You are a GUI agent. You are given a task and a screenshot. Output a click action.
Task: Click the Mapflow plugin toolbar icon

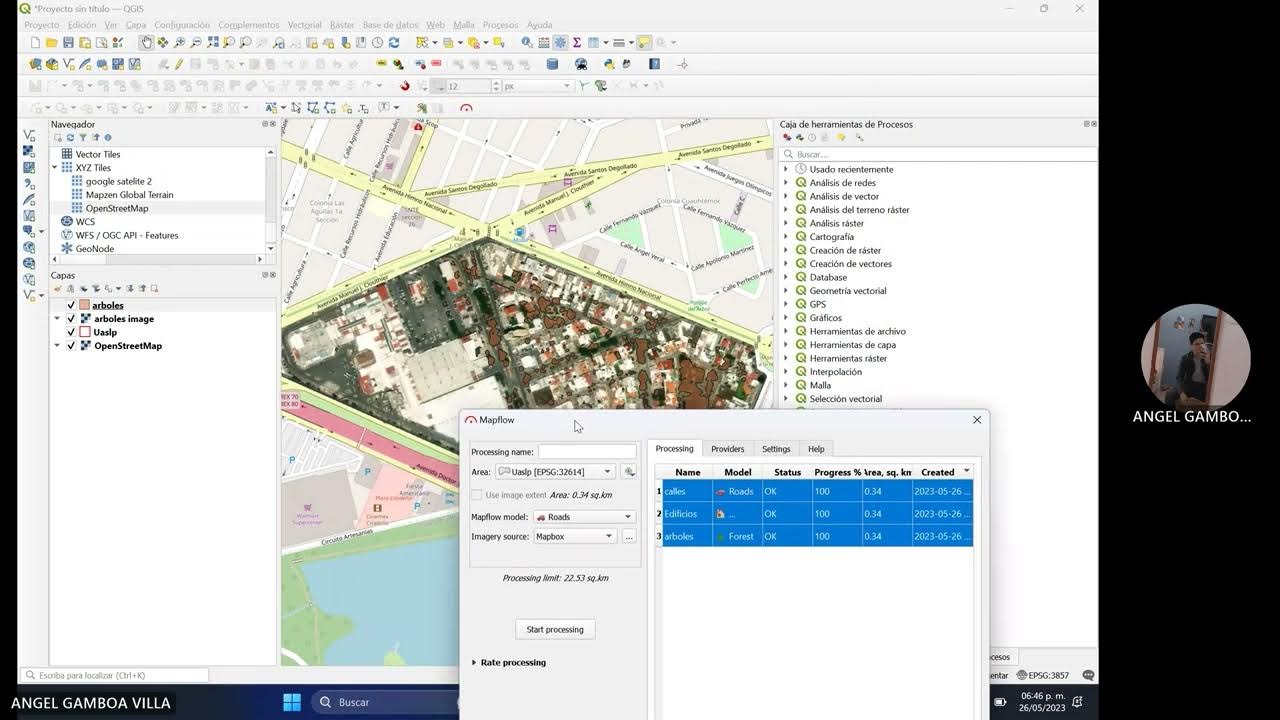point(466,108)
